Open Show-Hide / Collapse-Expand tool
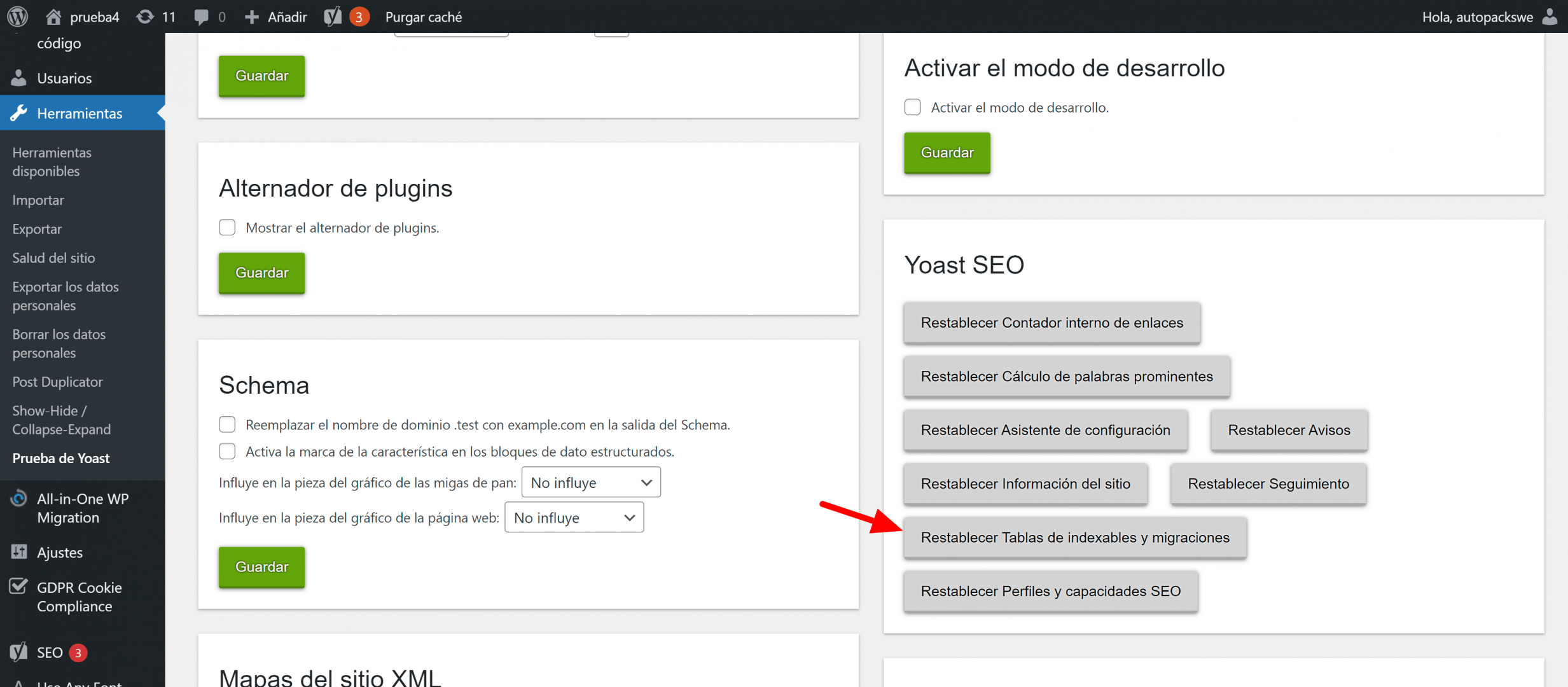The image size is (1568, 687). (61, 420)
